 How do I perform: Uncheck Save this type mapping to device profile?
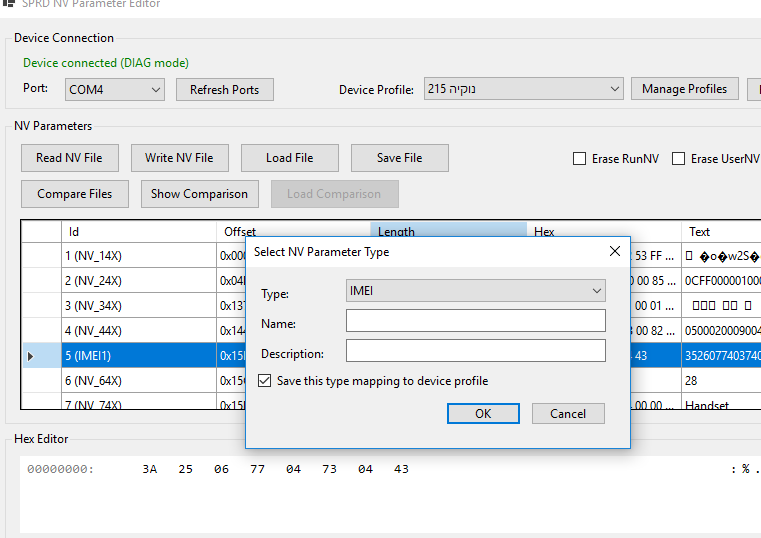pos(265,381)
